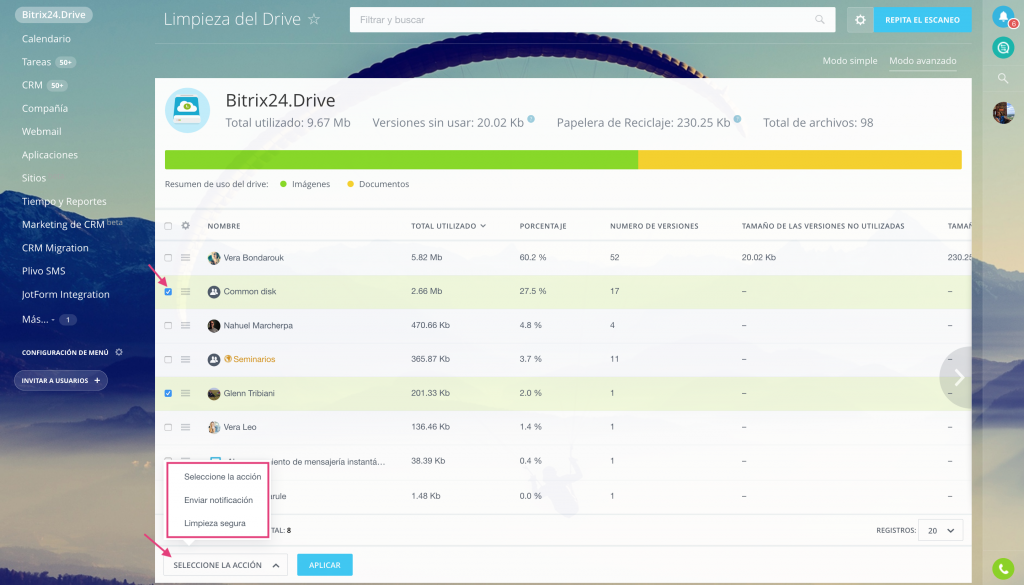Click the Common disk group icon
Screen dimensions: 1024x585
point(214,292)
